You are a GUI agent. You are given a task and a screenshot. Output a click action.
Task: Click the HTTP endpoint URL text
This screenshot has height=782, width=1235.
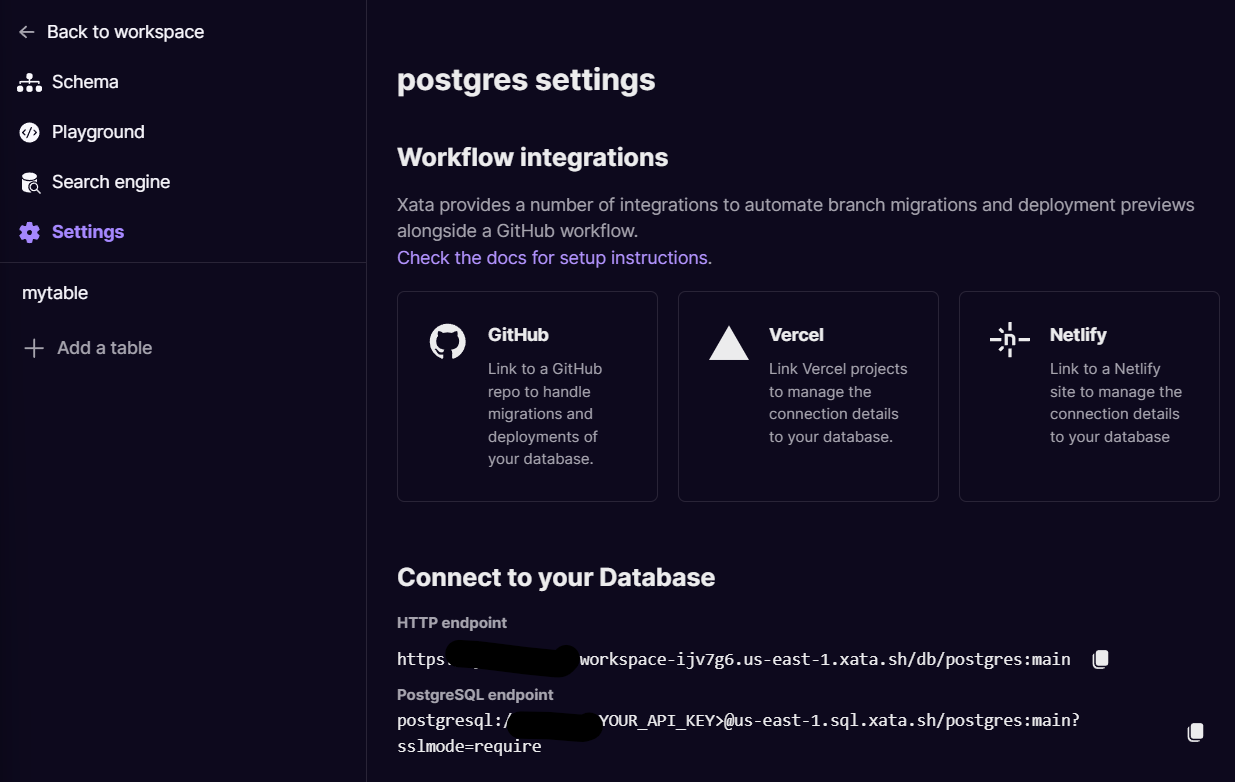pos(734,659)
